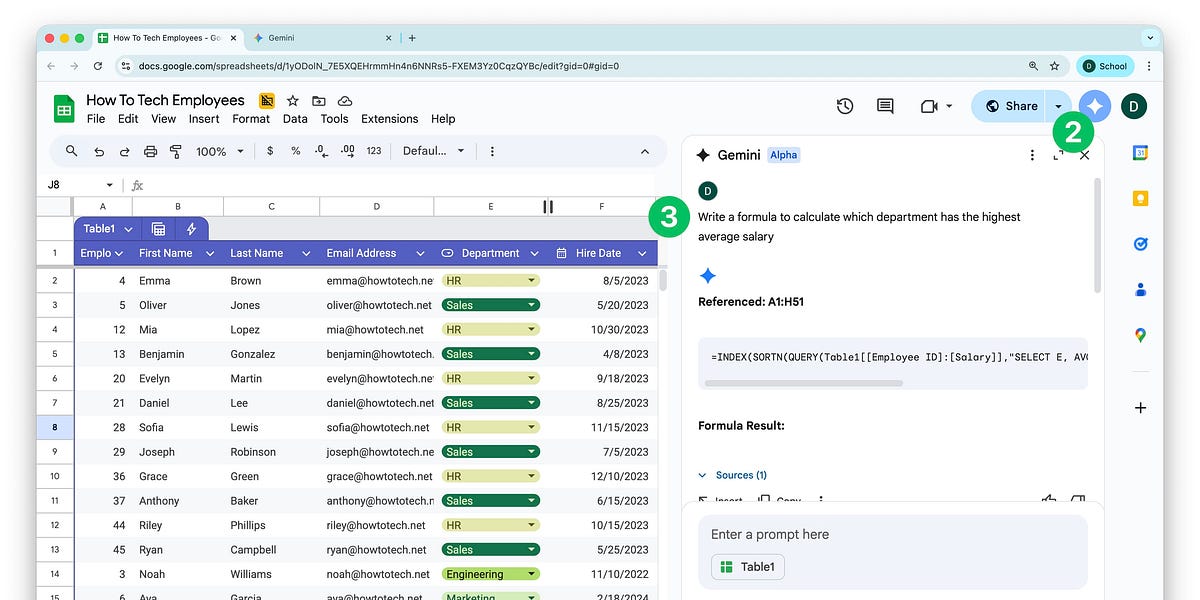Expand the Gemini panel to full size

(1058, 155)
